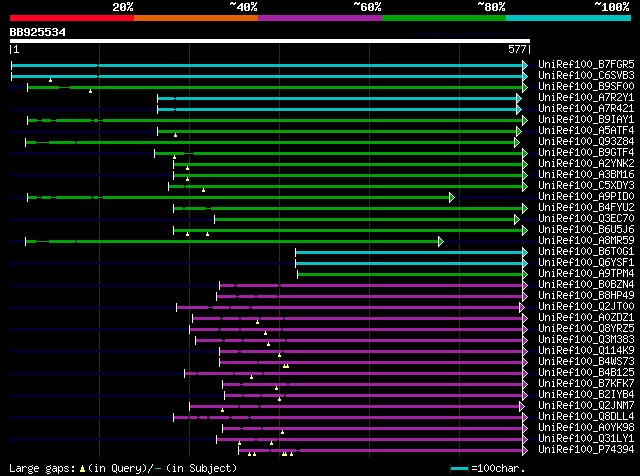
Task: Select the UniRef100_Q93Z84 label
Action: pyautogui.click(x=586, y=142)
